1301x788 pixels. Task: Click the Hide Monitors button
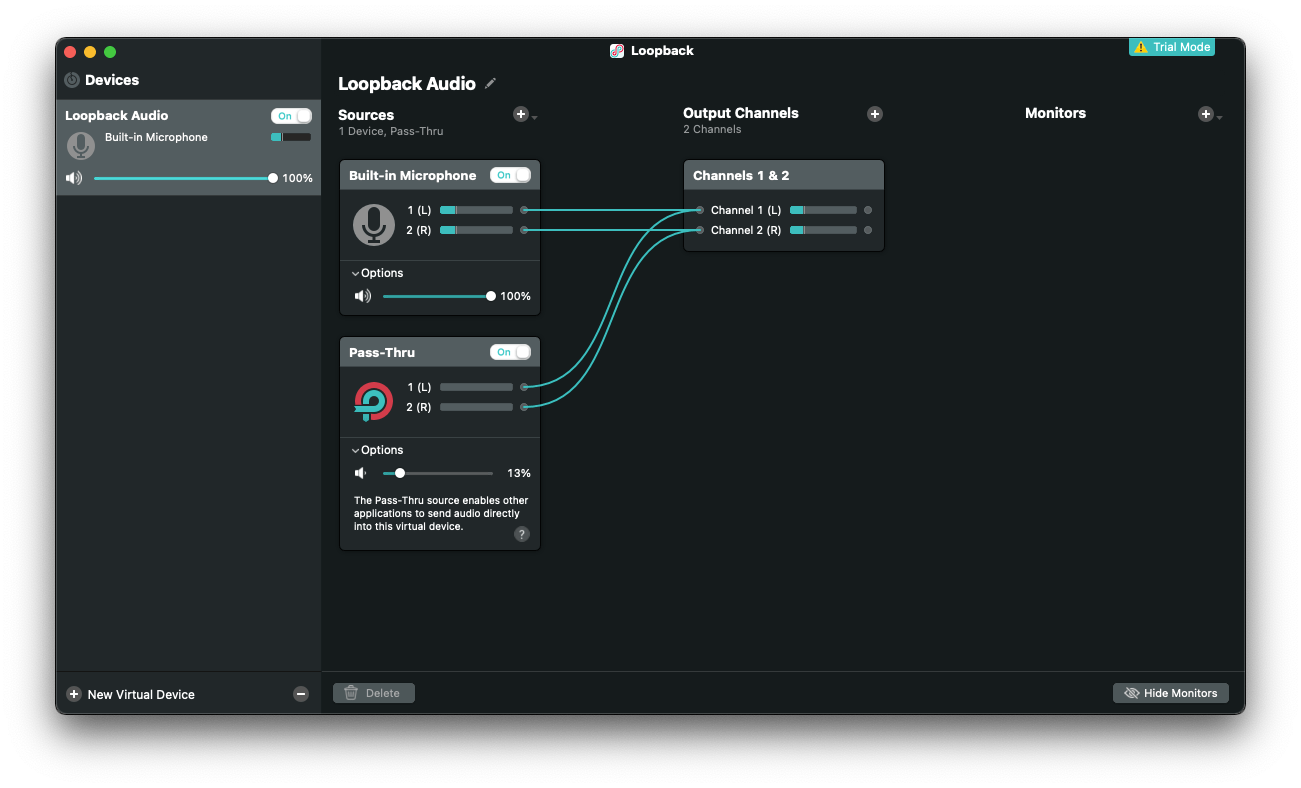pyautogui.click(x=1170, y=693)
